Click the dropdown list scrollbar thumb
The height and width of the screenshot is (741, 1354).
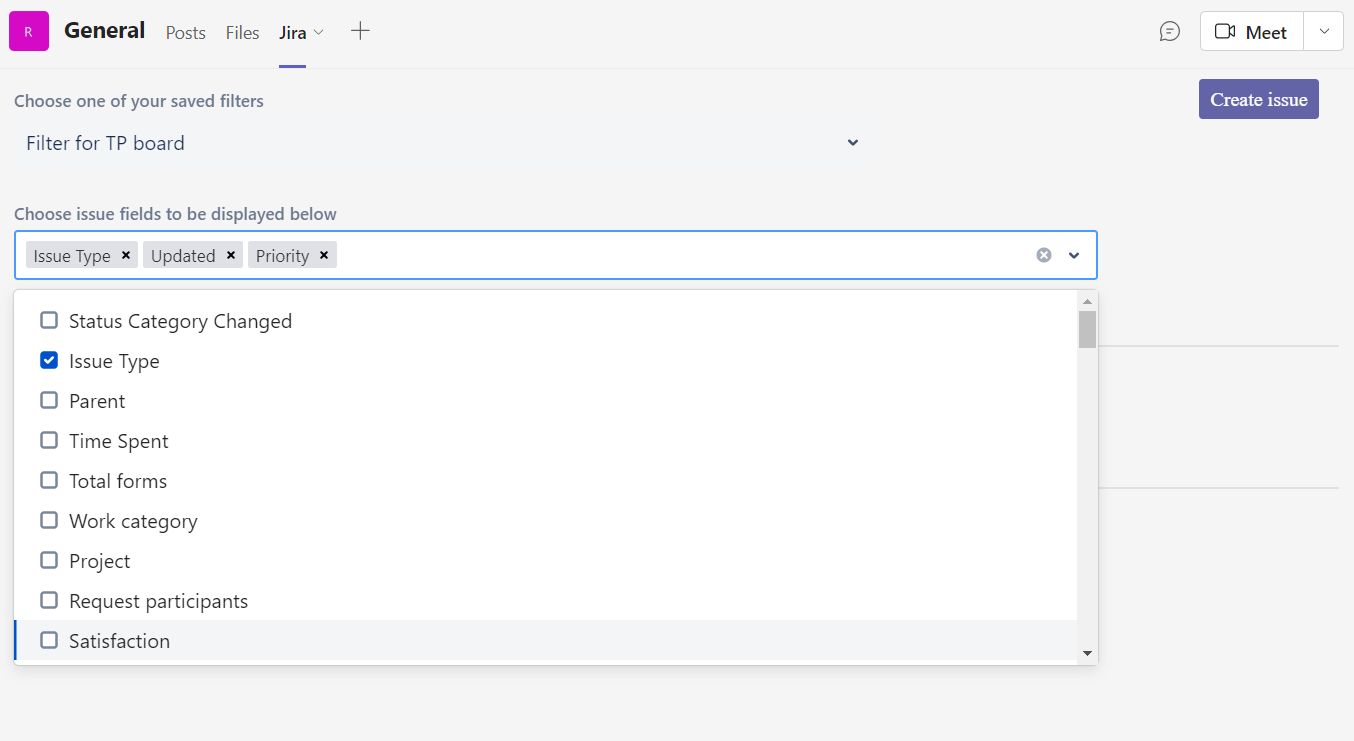[x=1086, y=330]
